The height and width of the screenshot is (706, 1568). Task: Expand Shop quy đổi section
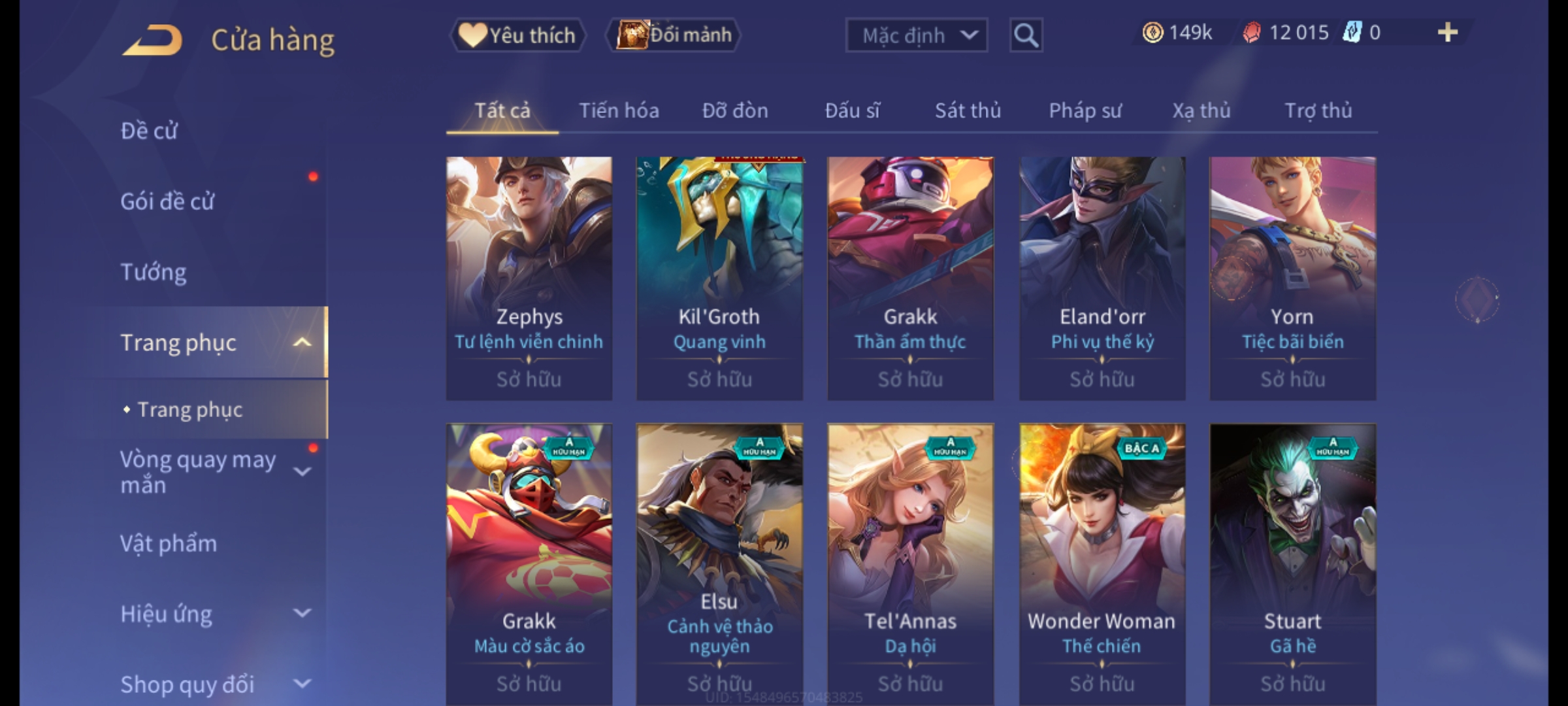[302, 684]
